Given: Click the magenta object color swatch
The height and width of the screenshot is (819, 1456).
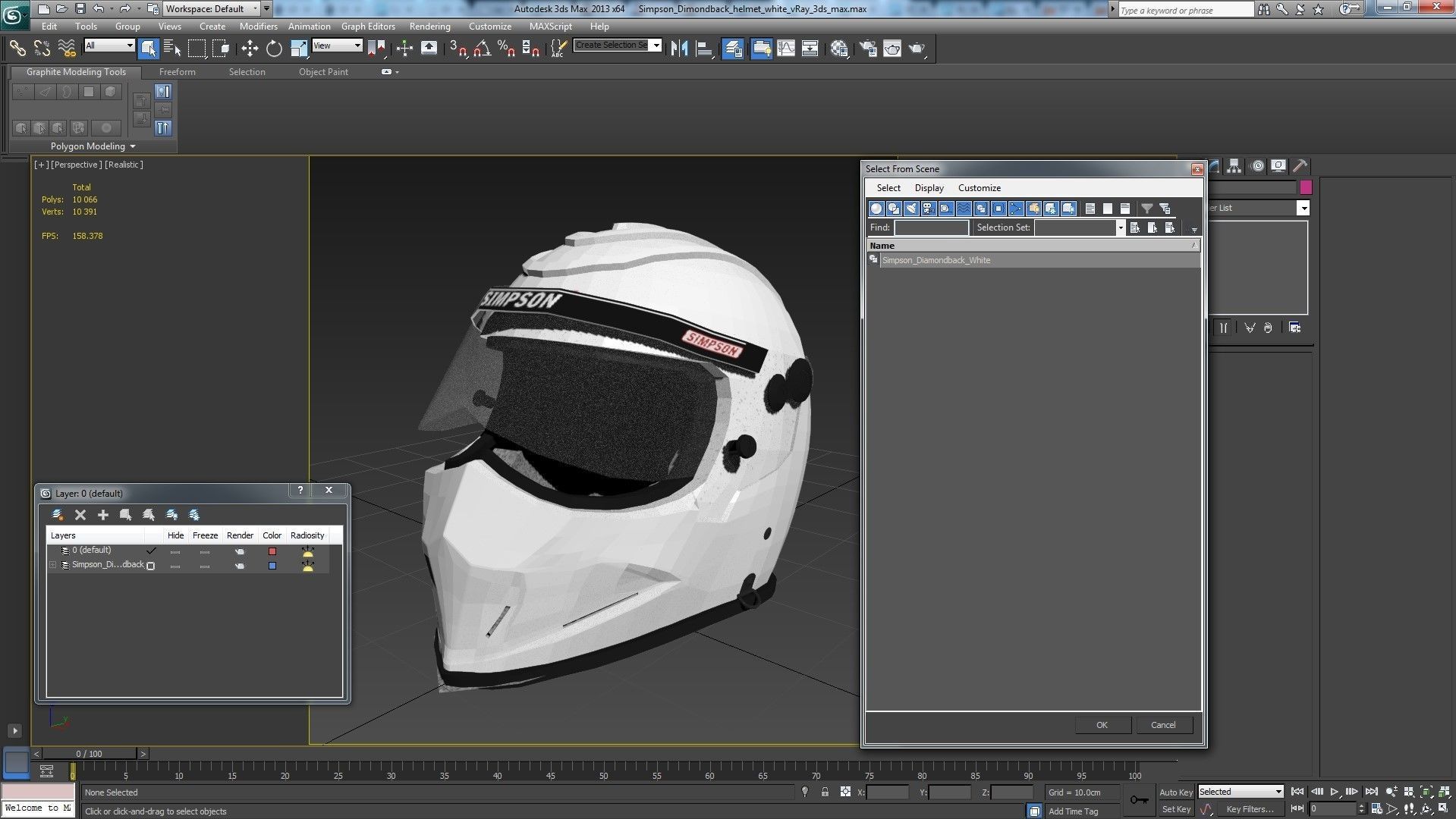Looking at the screenshot, I should 1306,187.
